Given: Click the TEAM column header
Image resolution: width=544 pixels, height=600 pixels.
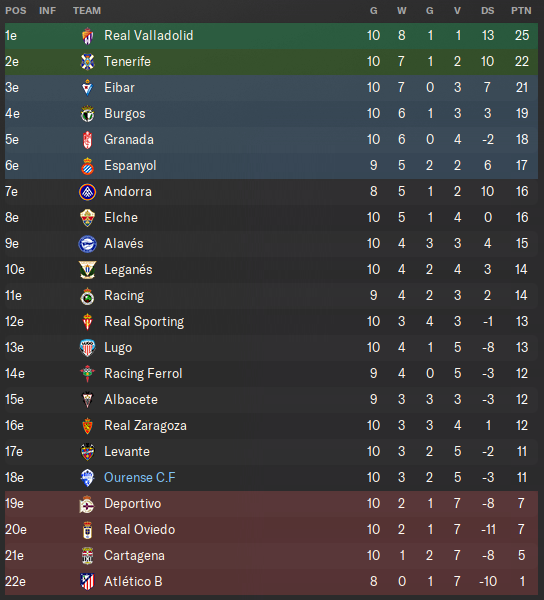Looking at the screenshot, I should pos(87,10).
